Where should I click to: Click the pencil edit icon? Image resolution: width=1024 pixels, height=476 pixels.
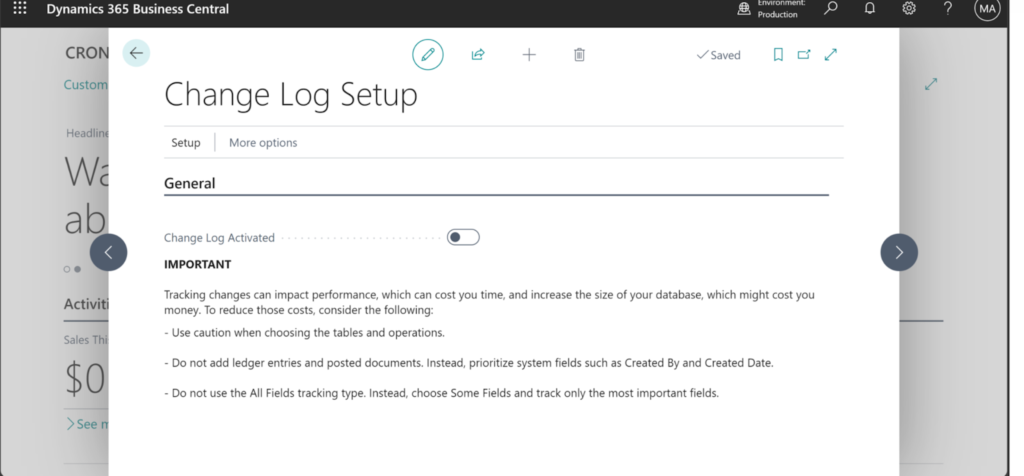coord(428,55)
